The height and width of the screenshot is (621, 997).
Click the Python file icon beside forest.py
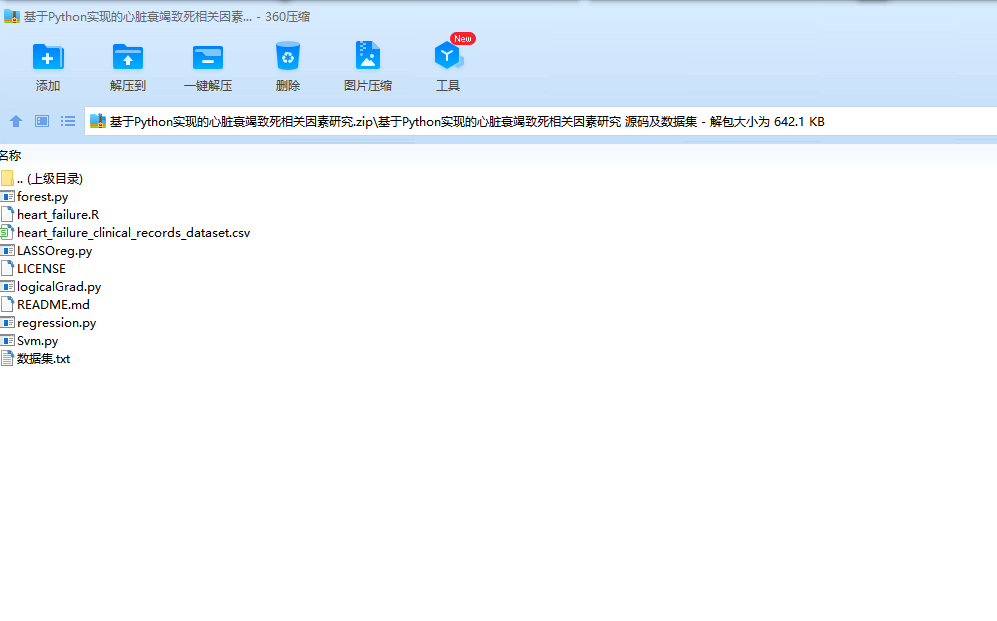[7, 196]
